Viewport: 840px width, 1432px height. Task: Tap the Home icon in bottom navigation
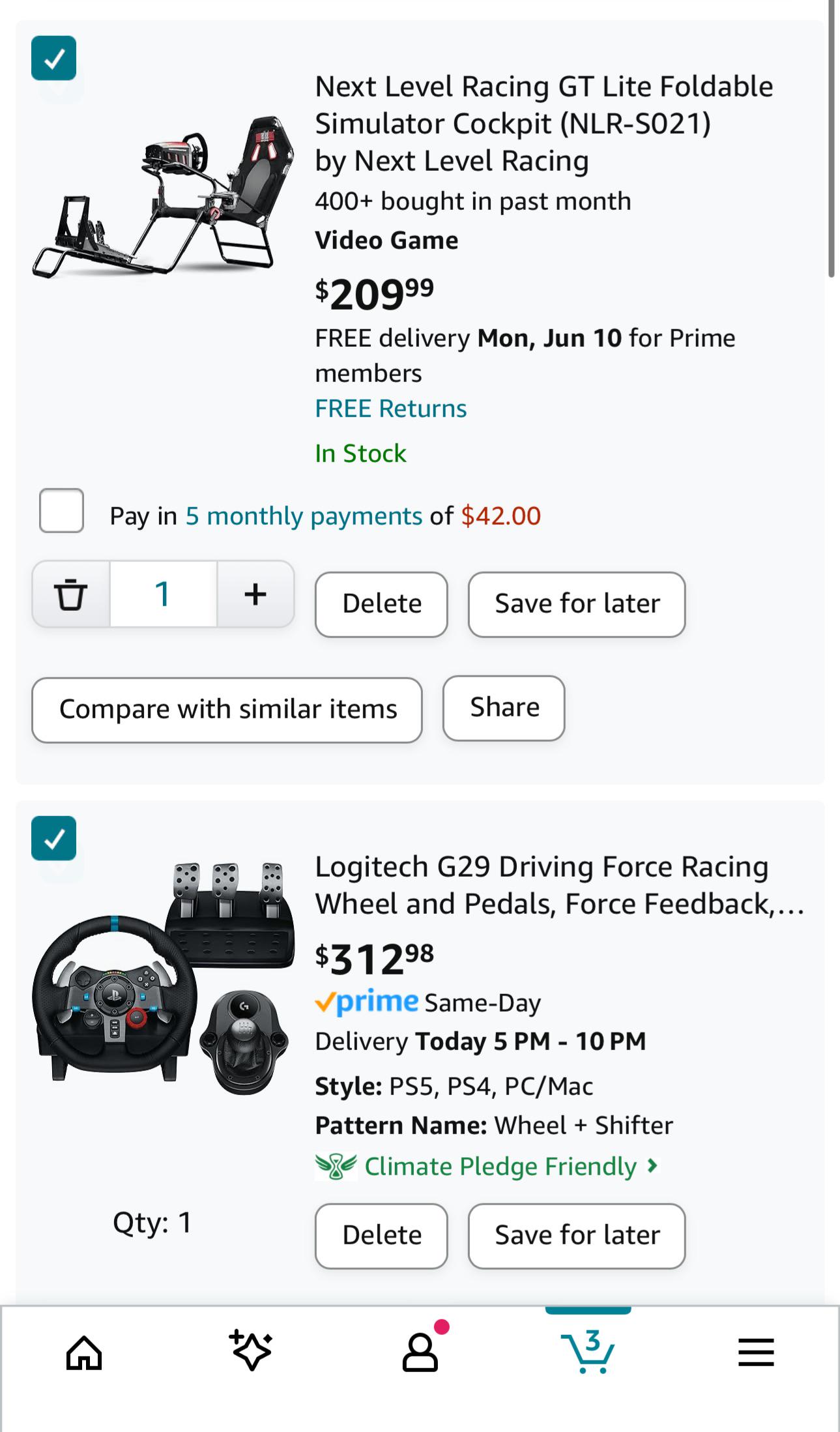[84, 1352]
